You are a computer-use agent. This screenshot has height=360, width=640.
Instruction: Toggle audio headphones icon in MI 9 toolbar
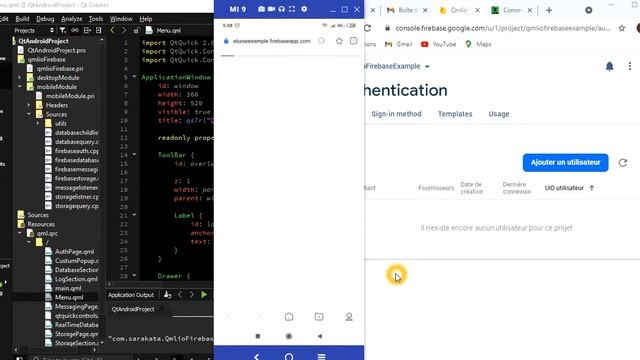click(282, 9)
